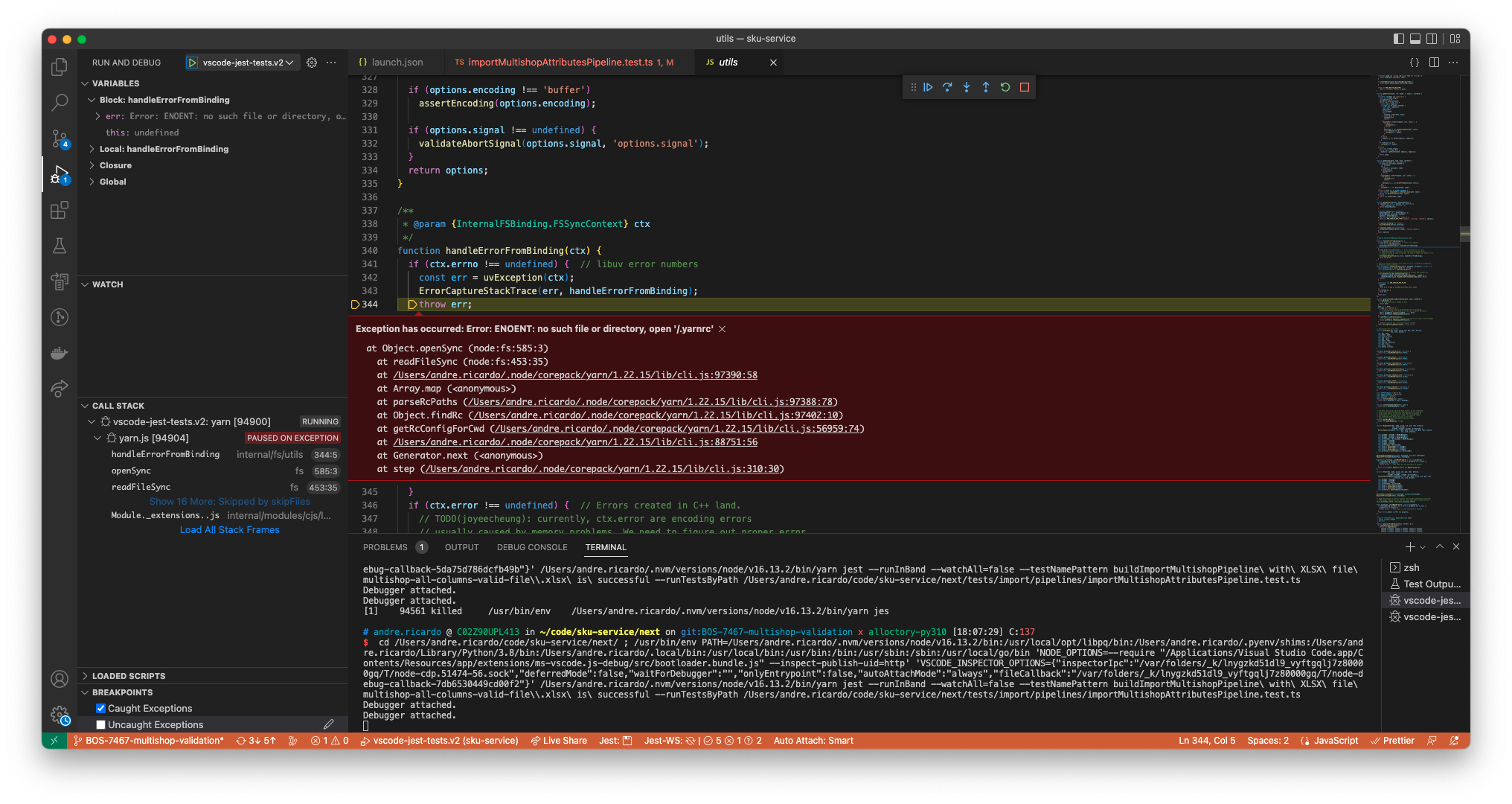Open the Search view in activity bar
Image resolution: width=1512 pixels, height=804 pixels.
[x=60, y=103]
